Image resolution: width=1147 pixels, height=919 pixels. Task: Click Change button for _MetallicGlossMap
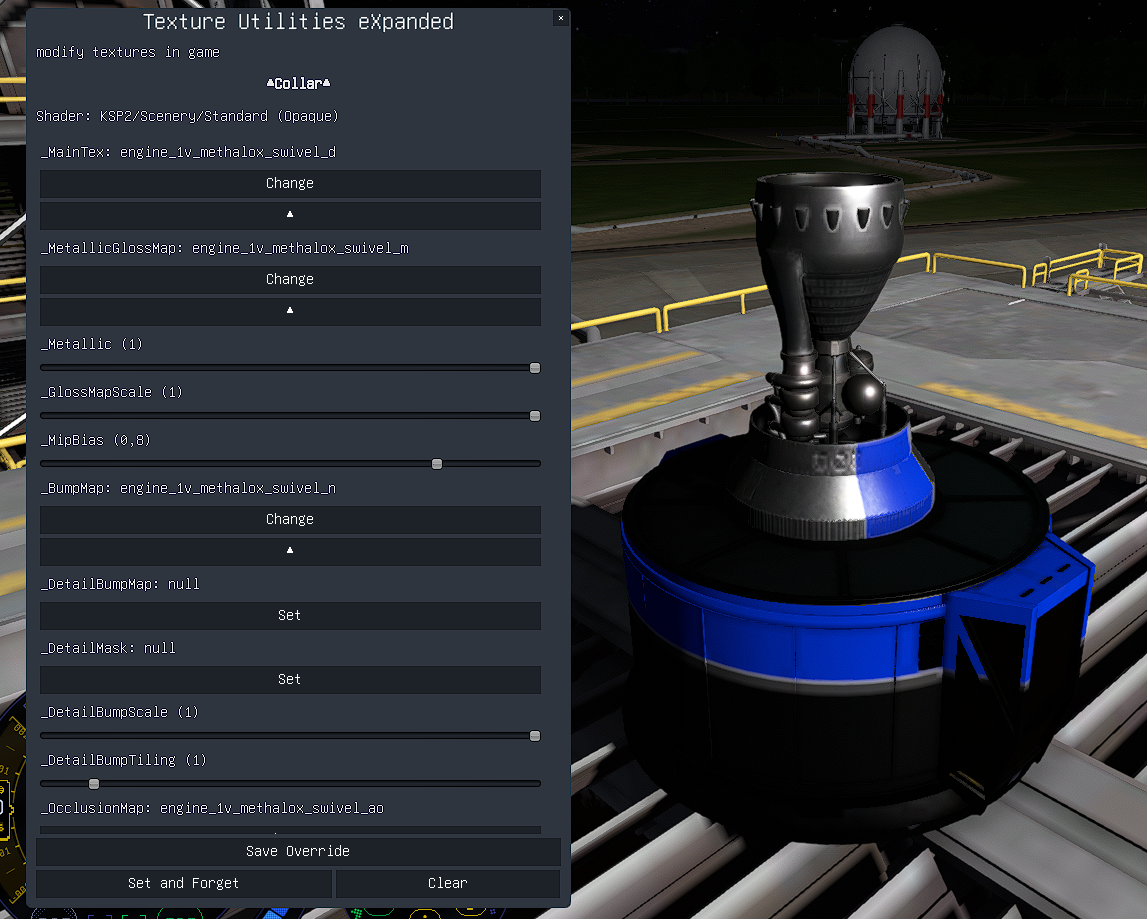click(x=290, y=280)
